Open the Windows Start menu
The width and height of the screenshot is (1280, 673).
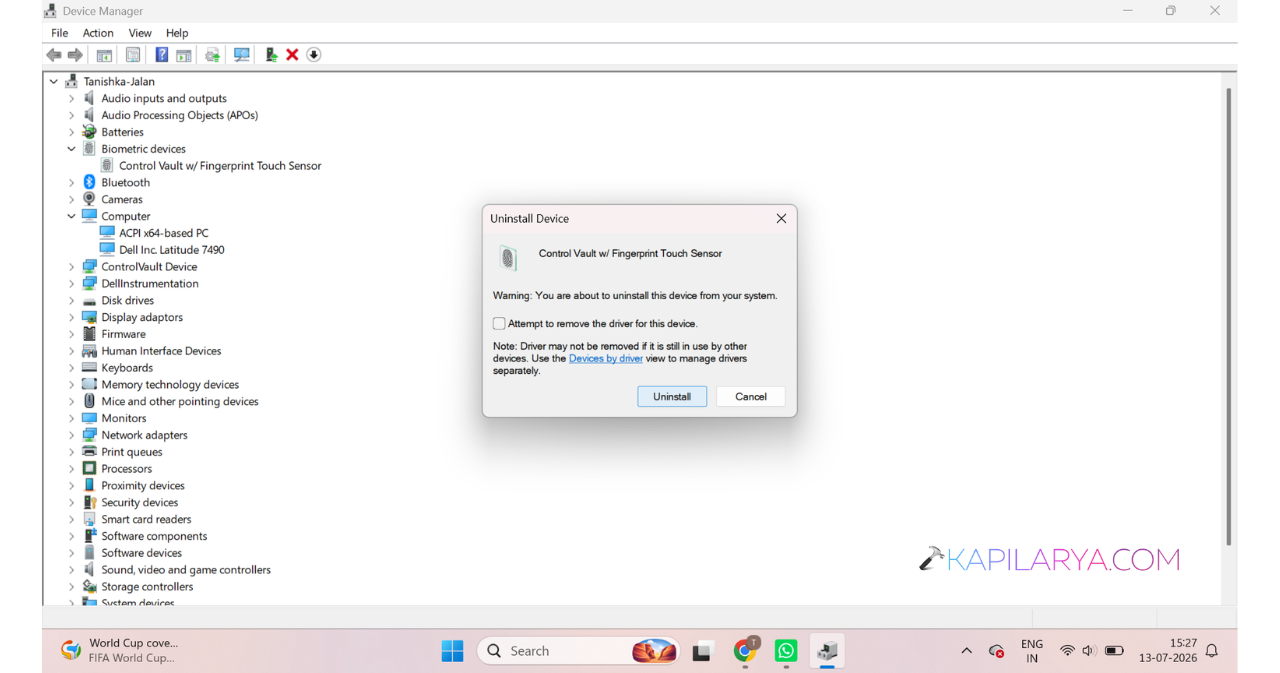tap(452, 651)
